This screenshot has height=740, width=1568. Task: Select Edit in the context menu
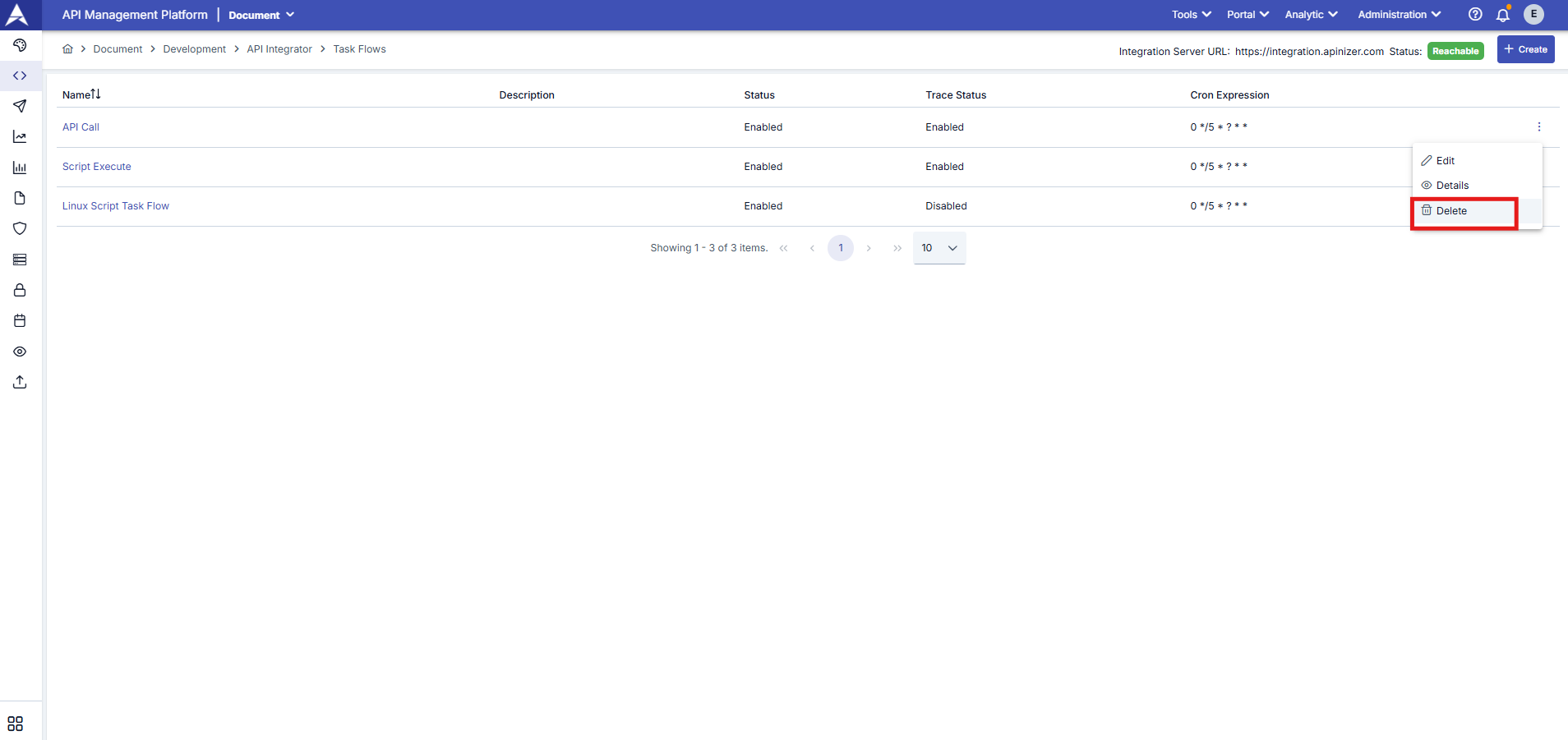[1445, 161]
